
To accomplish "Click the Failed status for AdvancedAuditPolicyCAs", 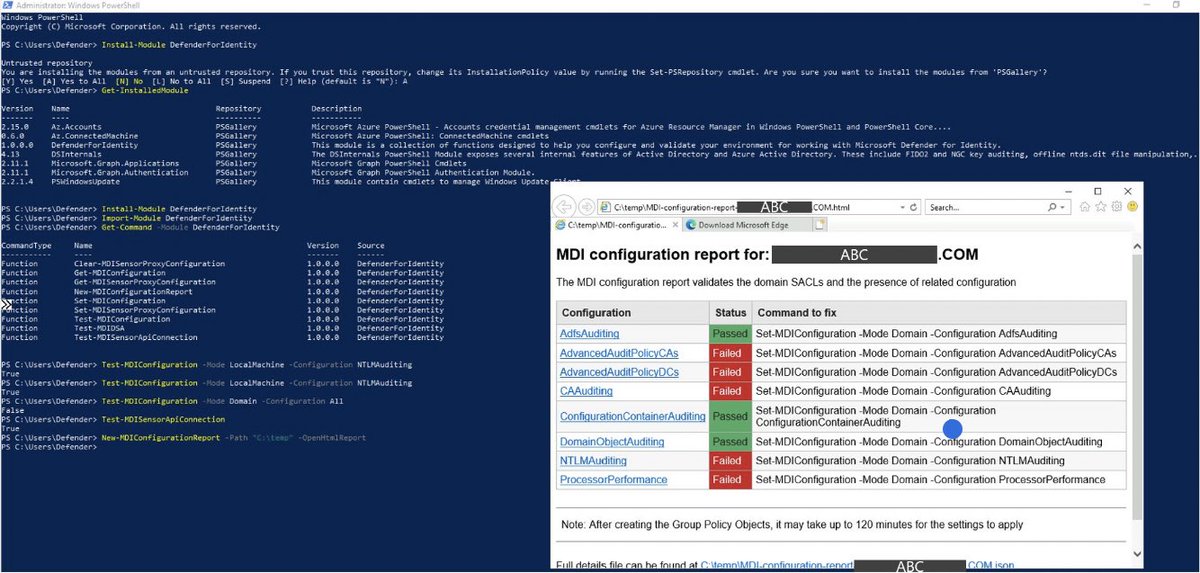I will (x=730, y=353).
